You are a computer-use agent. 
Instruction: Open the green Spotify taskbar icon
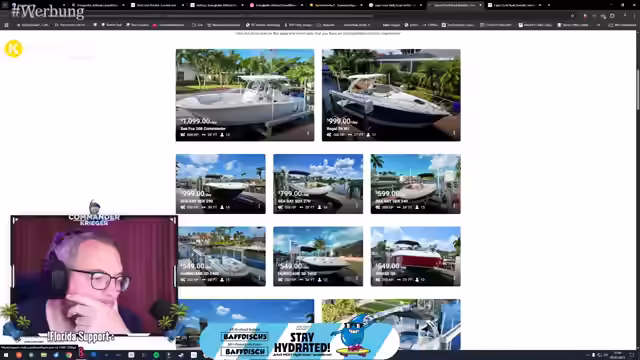click(x=156, y=355)
